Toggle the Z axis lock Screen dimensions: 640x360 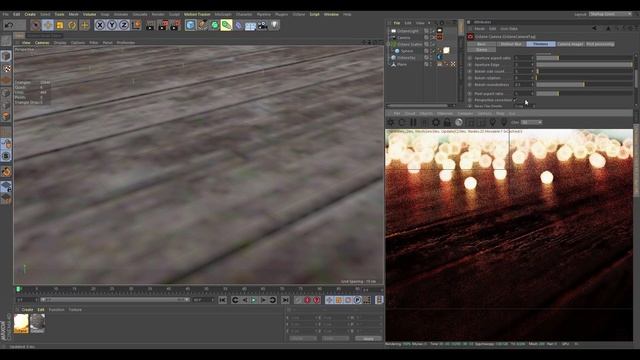124,25
